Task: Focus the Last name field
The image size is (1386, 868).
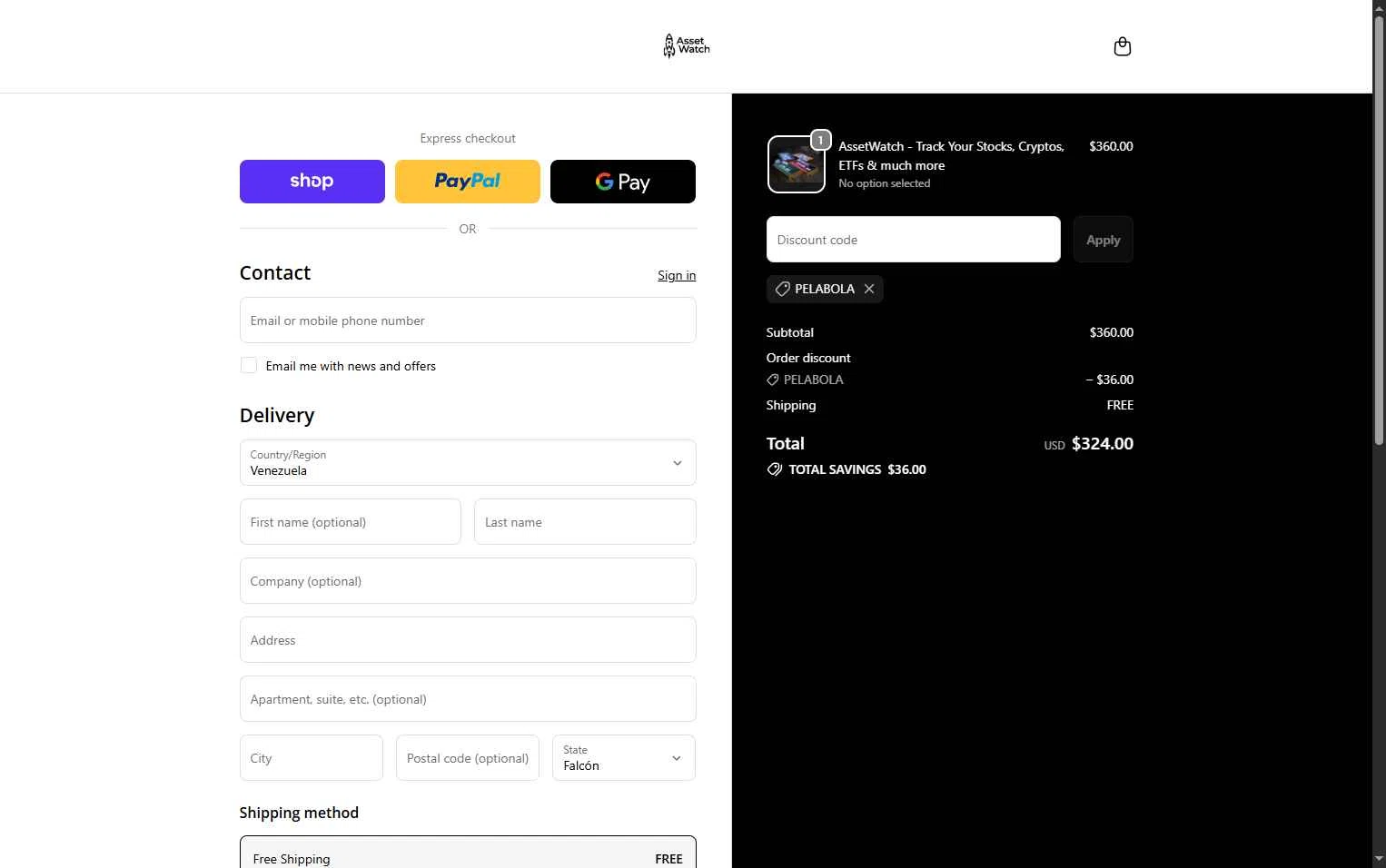Action: coord(585,522)
